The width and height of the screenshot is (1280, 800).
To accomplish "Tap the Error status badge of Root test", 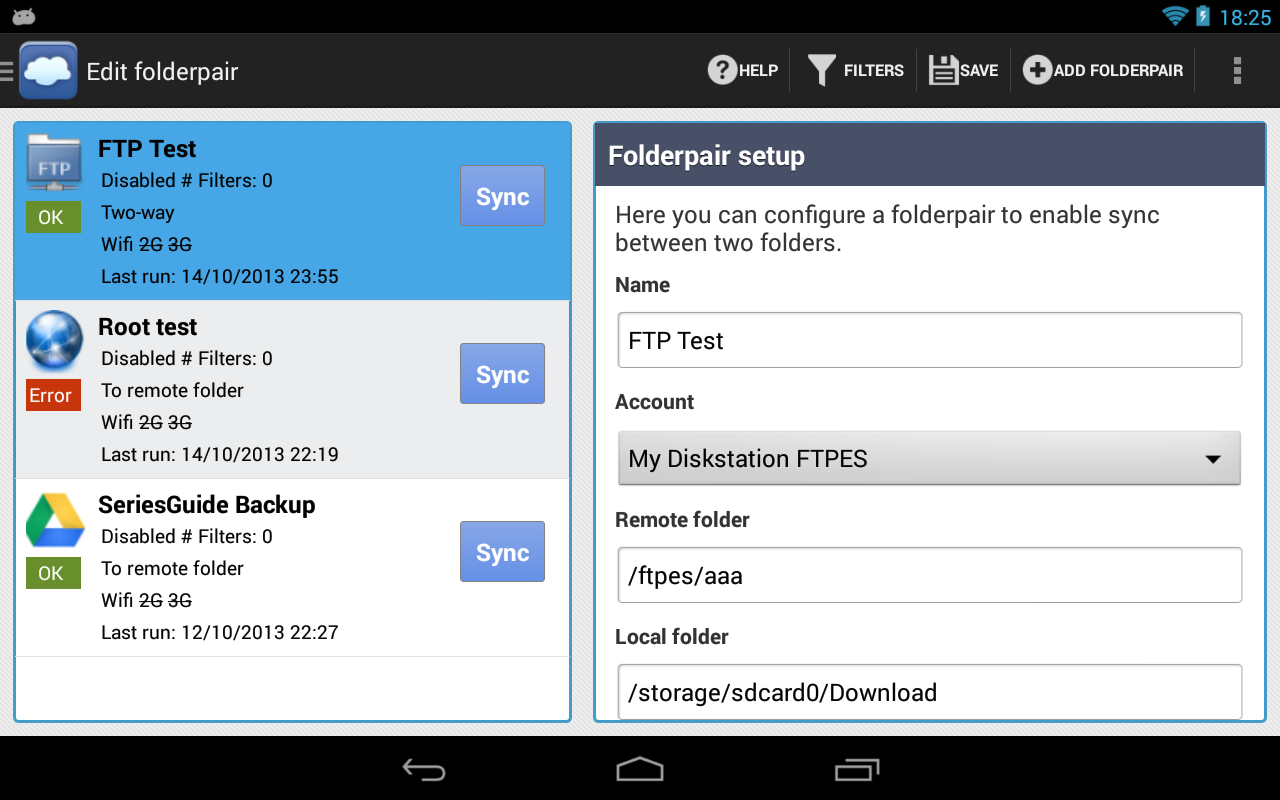I will [x=53, y=395].
